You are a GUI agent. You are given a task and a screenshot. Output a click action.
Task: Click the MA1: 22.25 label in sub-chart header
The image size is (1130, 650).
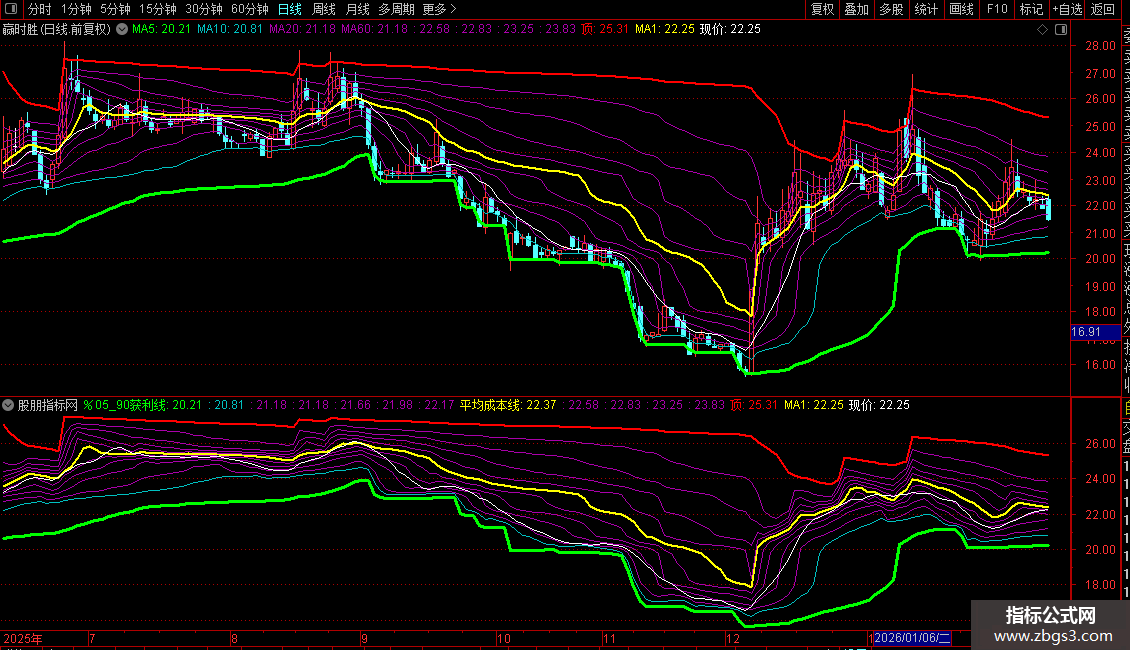[x=814, y=405]
